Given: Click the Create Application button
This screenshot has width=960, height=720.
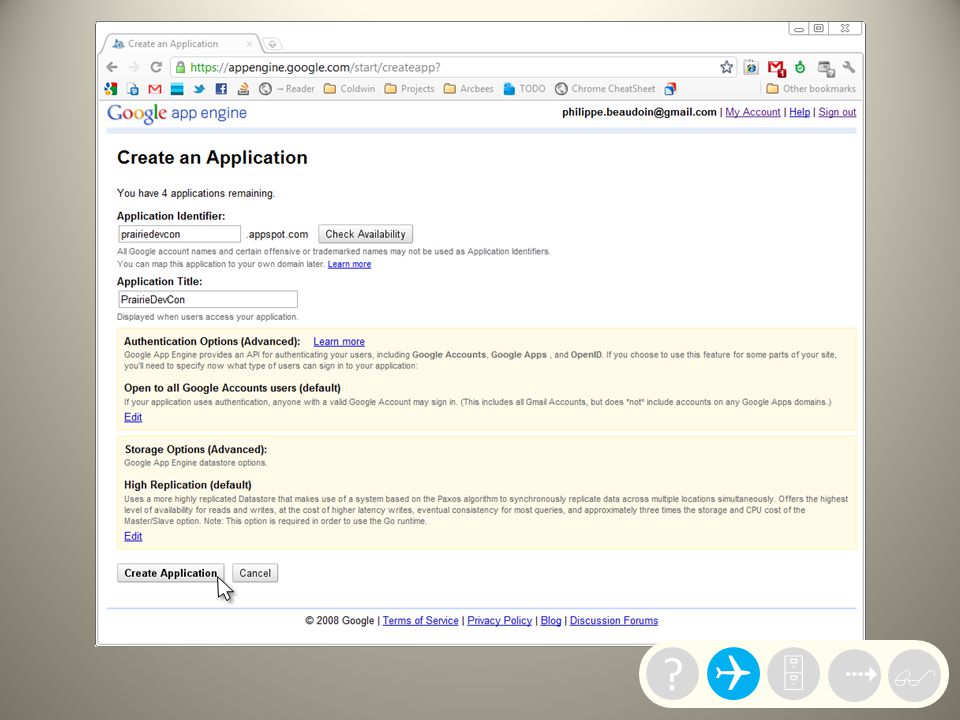Looking at the screenshot, I should 171,573.
